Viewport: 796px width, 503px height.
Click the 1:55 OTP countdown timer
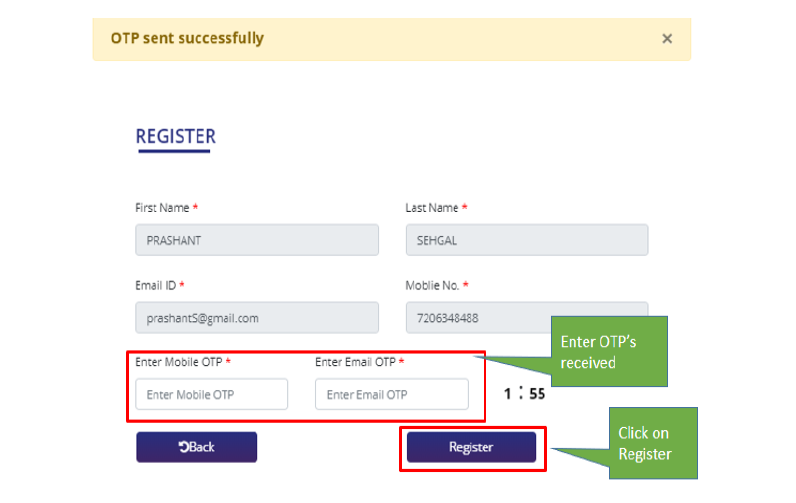[x=524, y=393]
